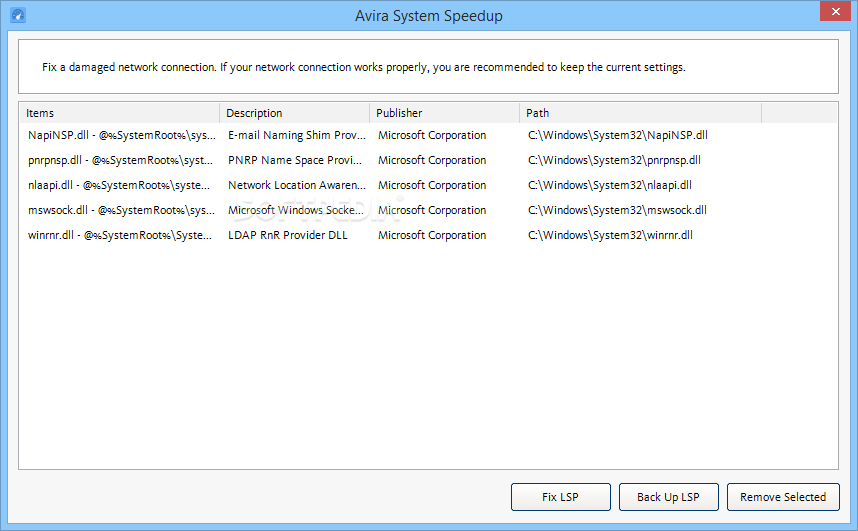858x531 pixels.
Task: Click the E-mail Naming Shim Provider description
Action: coord(297,135)
